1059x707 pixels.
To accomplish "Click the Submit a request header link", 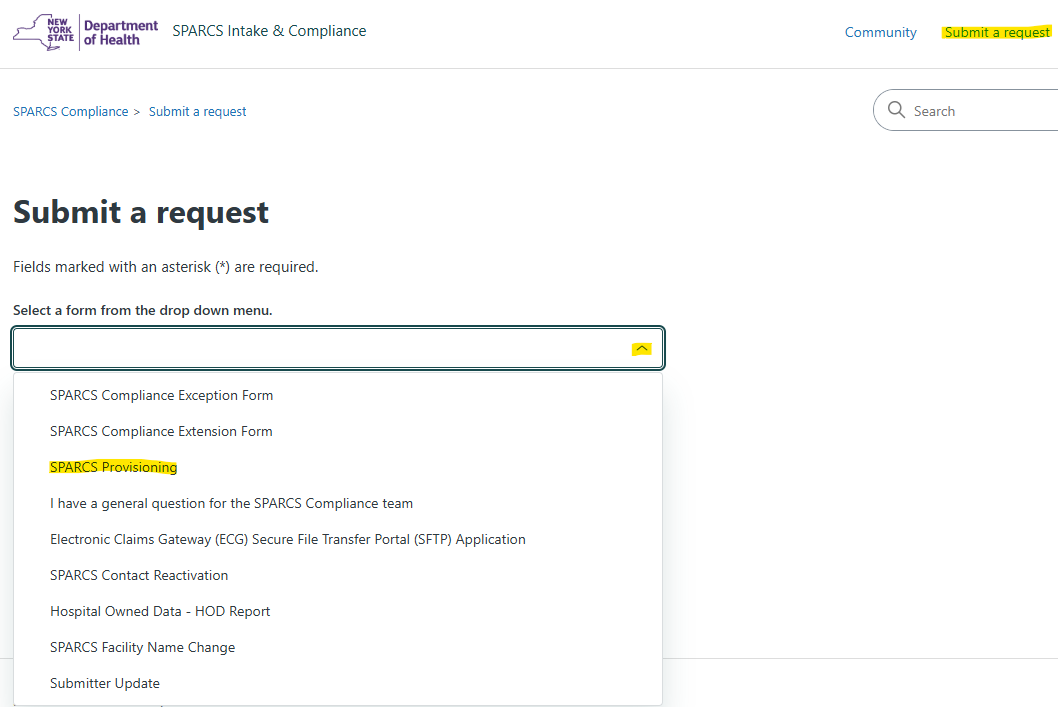I will click(x=997, y=32).
